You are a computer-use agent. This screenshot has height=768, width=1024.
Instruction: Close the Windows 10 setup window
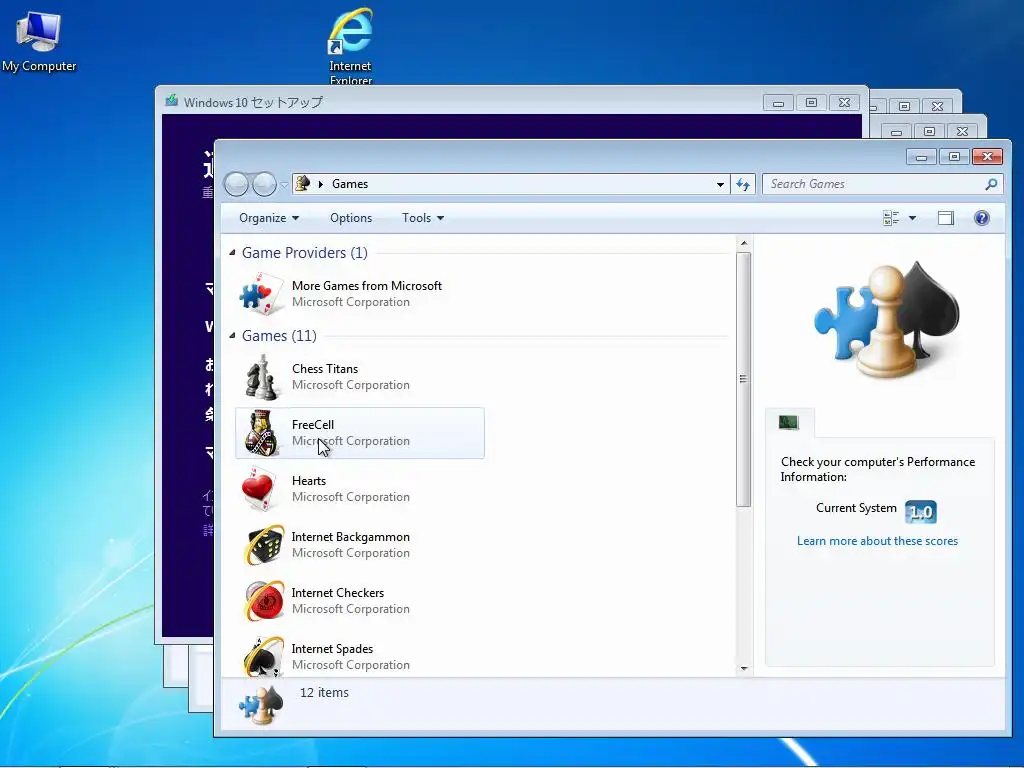coord(844,103)
